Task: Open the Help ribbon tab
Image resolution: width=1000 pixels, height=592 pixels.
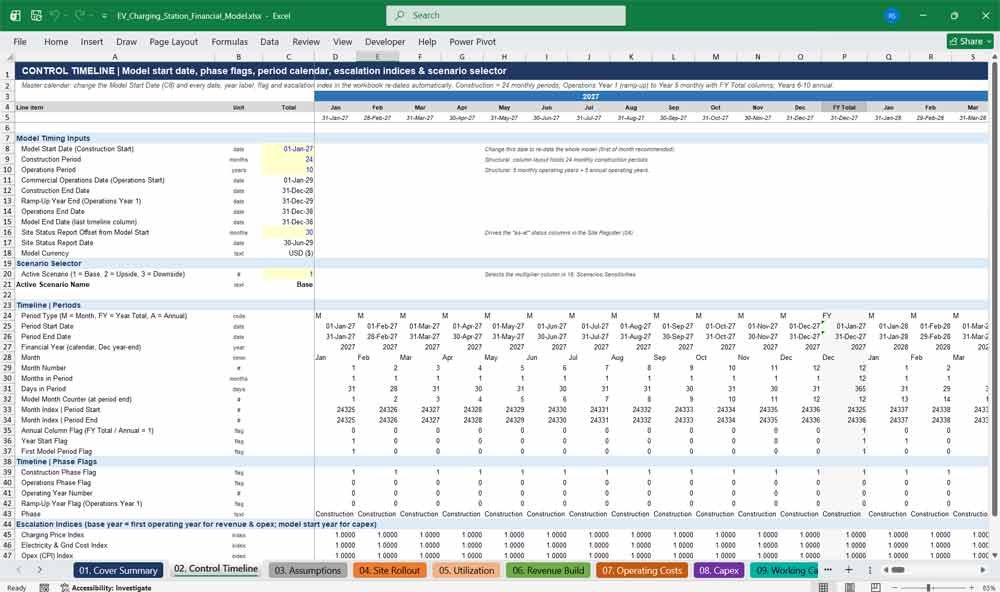Action: 427,41
